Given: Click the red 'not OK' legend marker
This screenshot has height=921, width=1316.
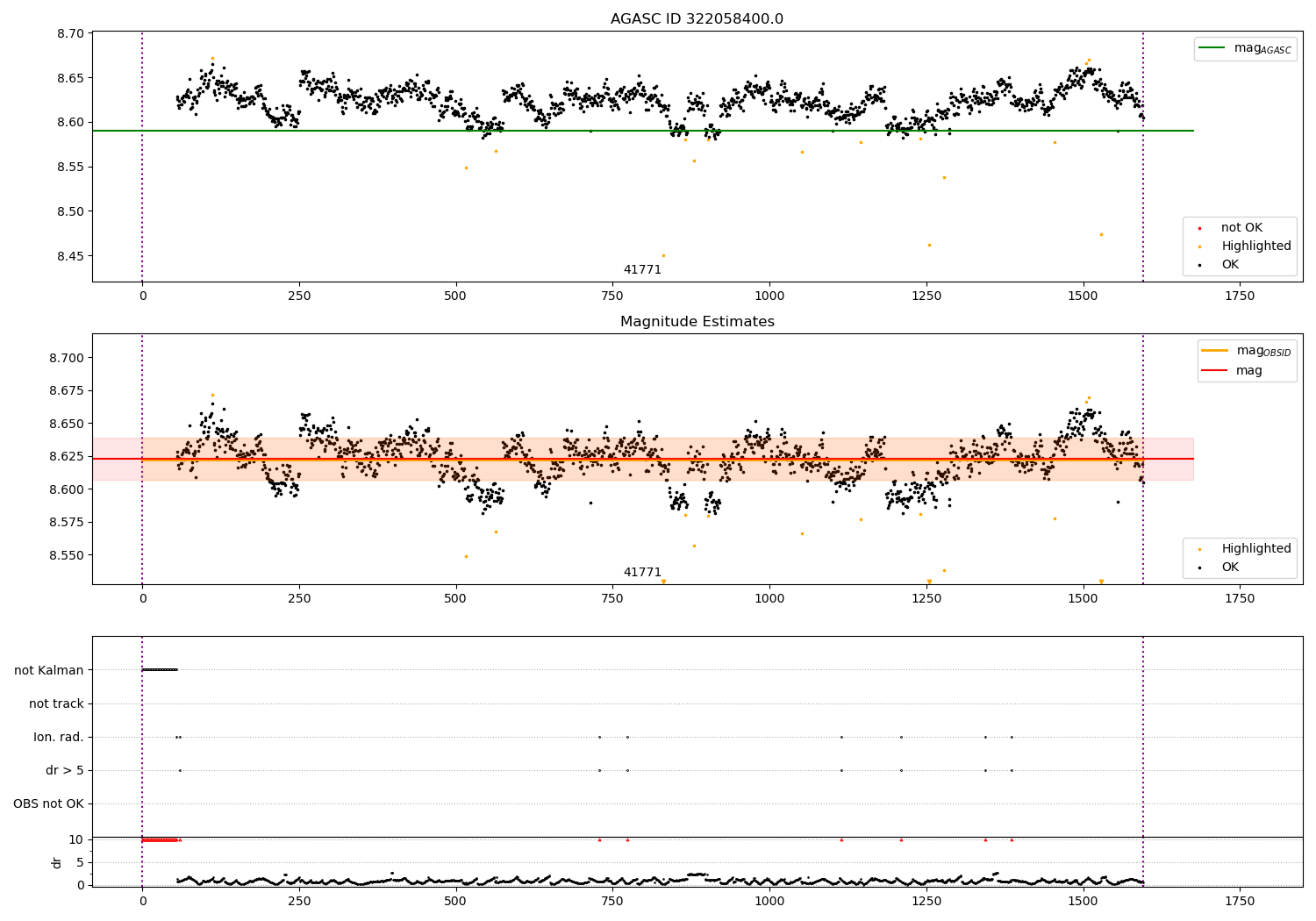Looking at the screenshot, I should point(1200,229).
